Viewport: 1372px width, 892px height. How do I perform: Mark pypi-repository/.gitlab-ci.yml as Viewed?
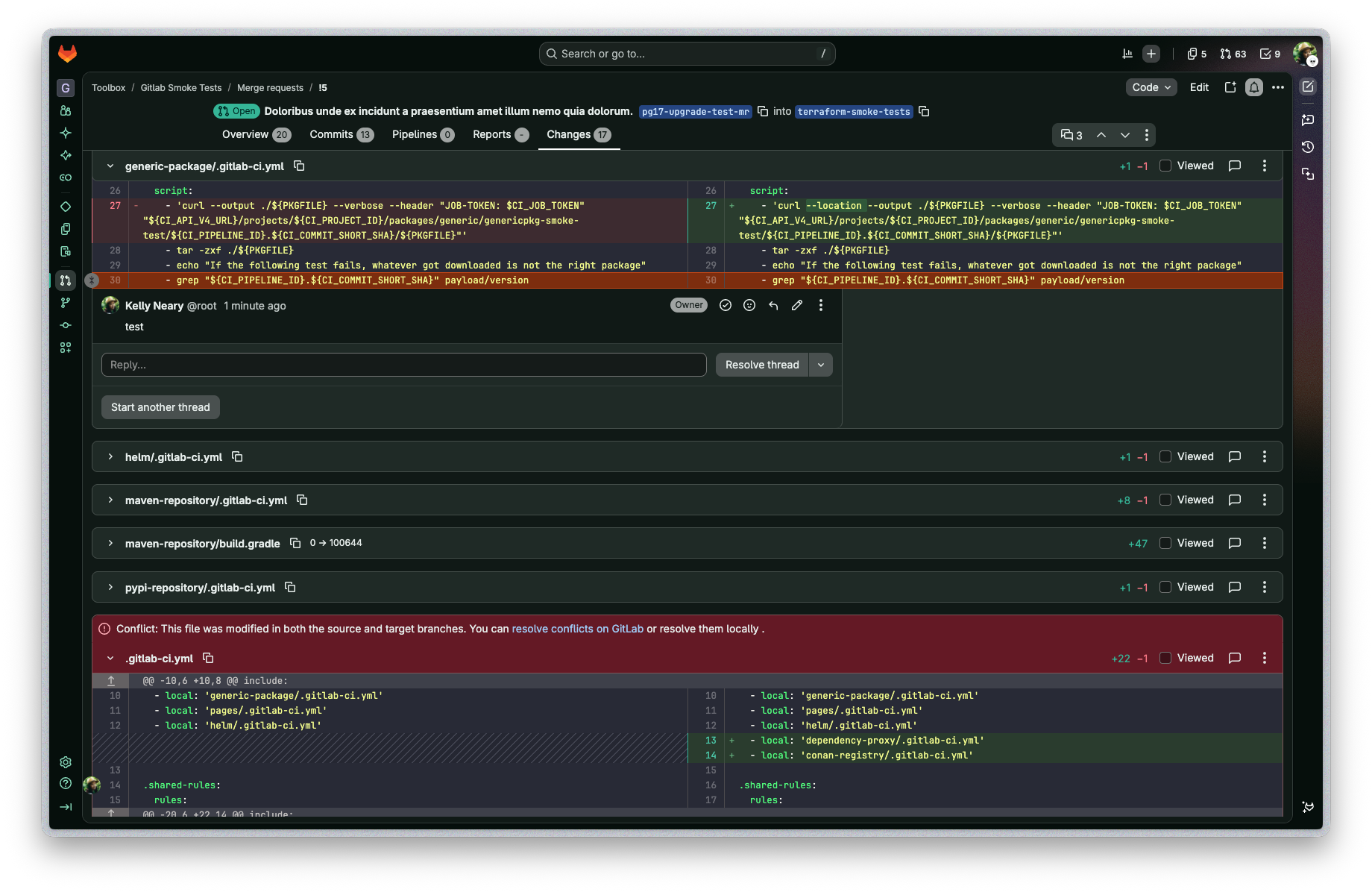[1165, 587]
